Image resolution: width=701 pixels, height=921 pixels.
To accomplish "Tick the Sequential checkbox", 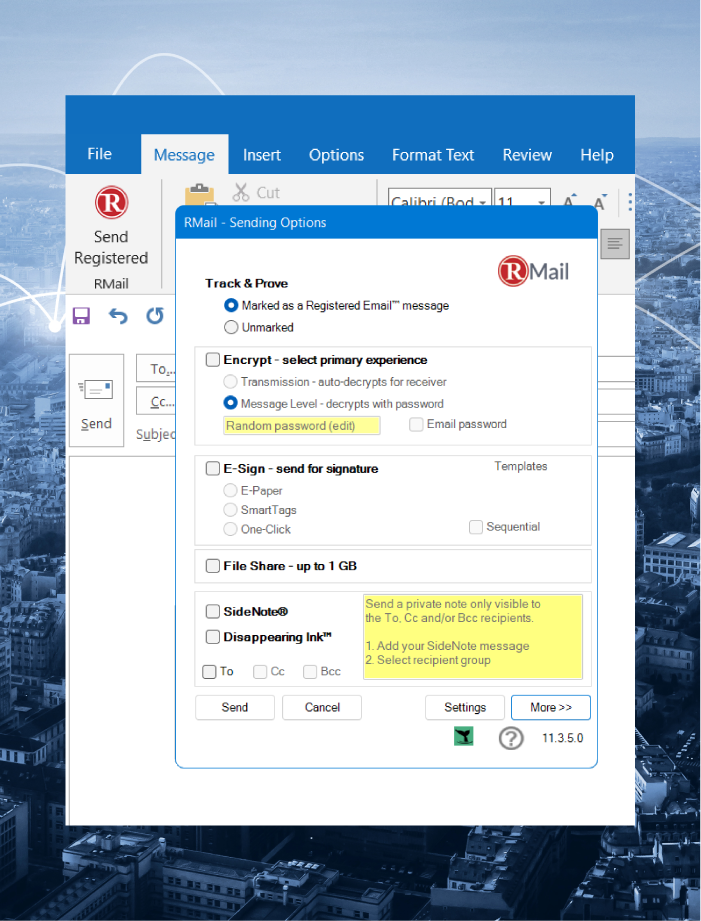I will [x=476, y=527].
